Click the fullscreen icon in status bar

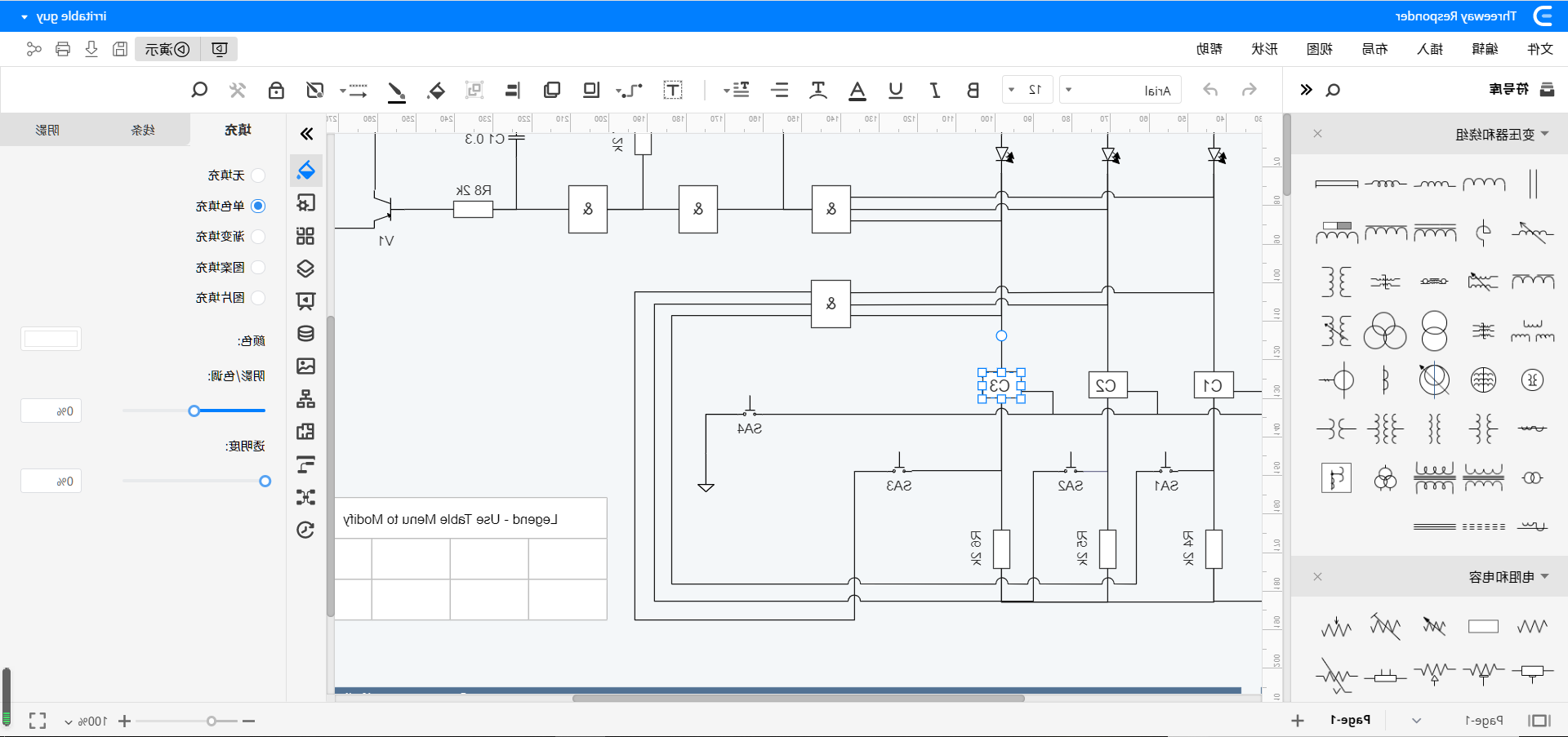[38, 721]
